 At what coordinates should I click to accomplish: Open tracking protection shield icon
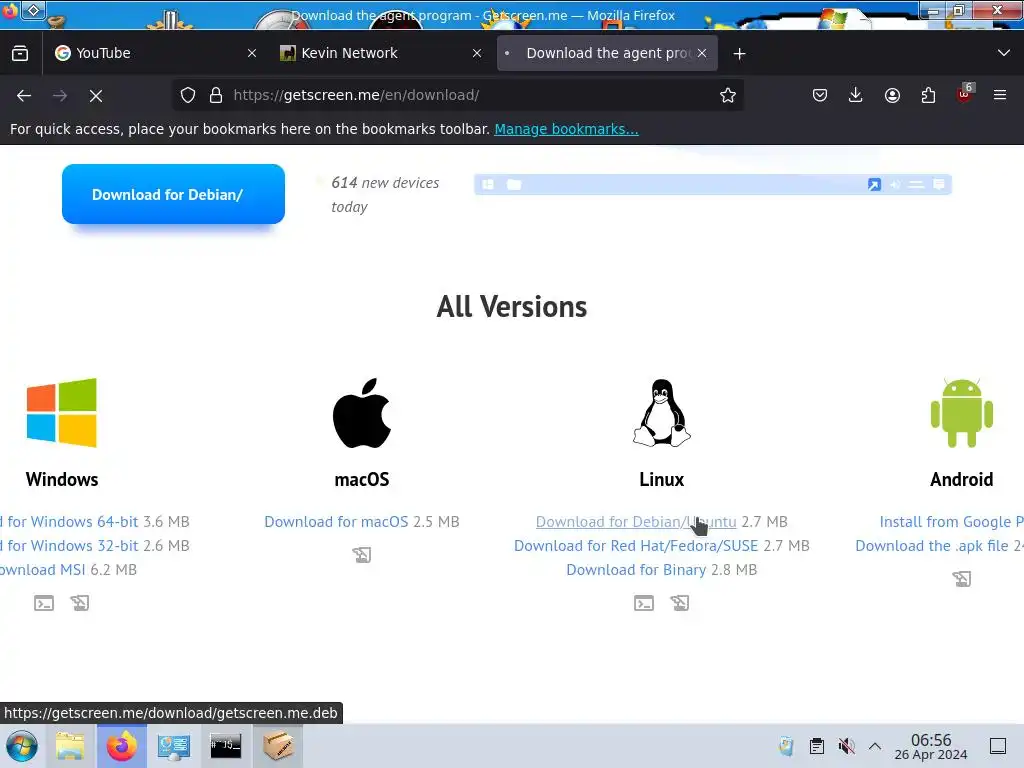coord(188,95)
